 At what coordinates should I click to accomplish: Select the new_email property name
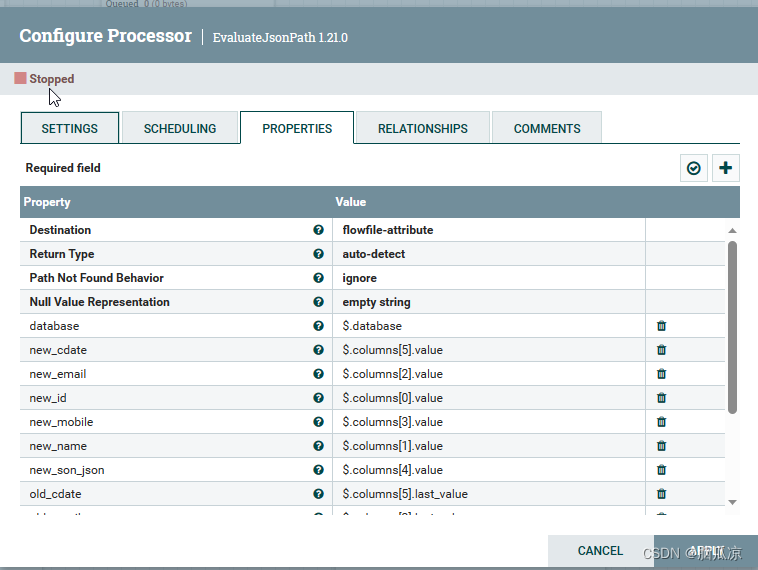pos(58,374)
